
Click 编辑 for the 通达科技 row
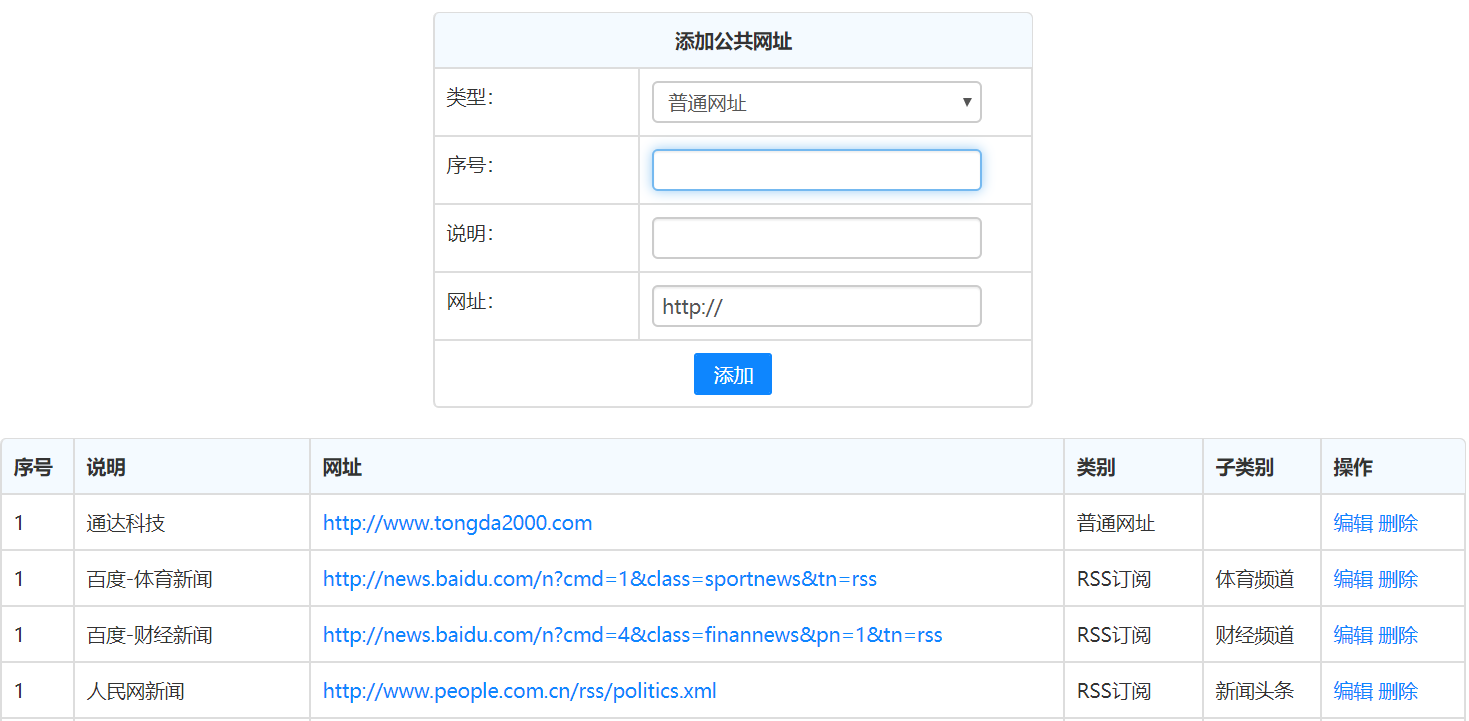tap(1352, 523)
